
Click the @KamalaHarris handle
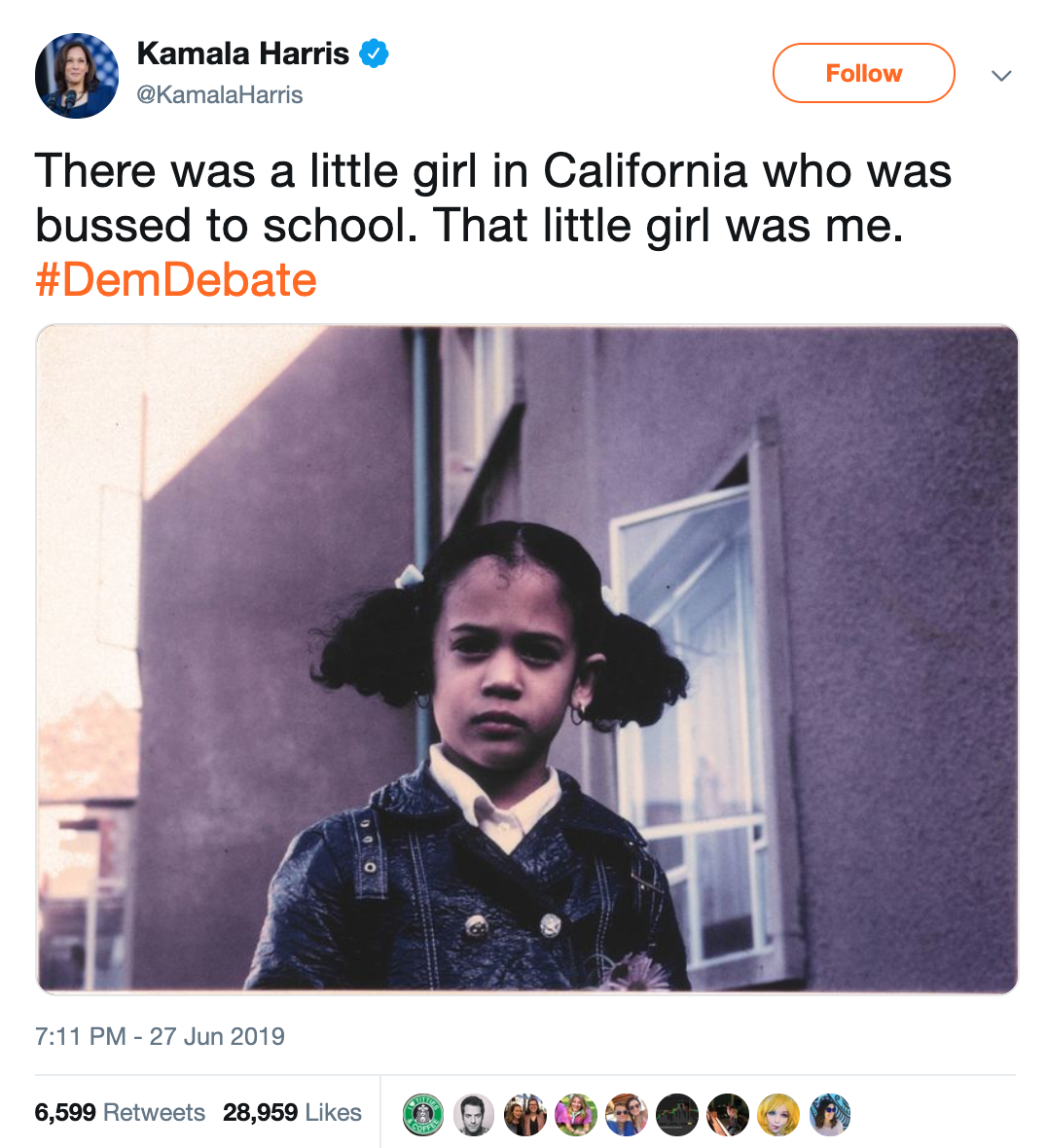click(x=220, y=94)
